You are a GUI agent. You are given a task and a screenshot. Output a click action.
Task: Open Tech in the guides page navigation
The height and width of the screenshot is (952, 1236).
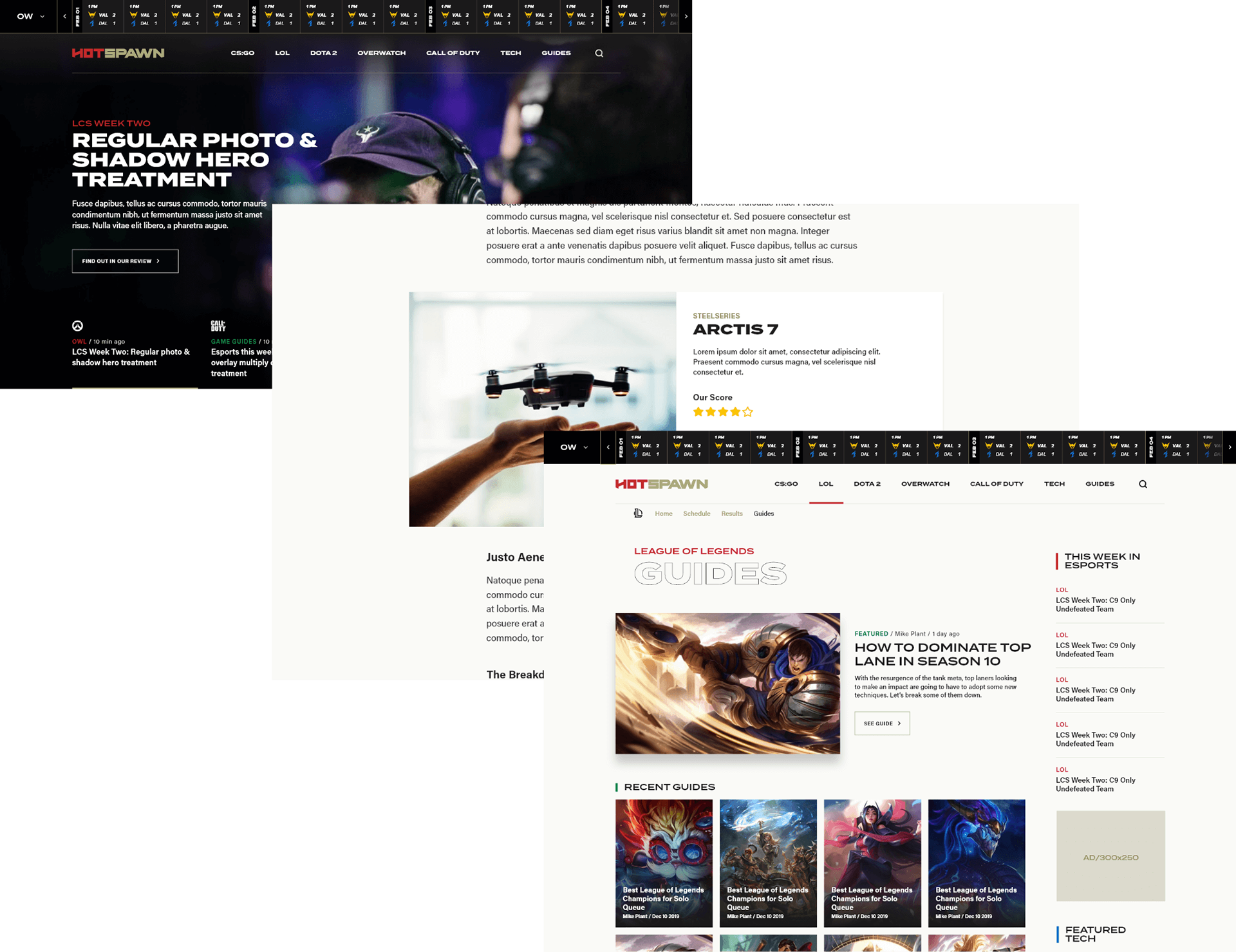[1054, 484]
